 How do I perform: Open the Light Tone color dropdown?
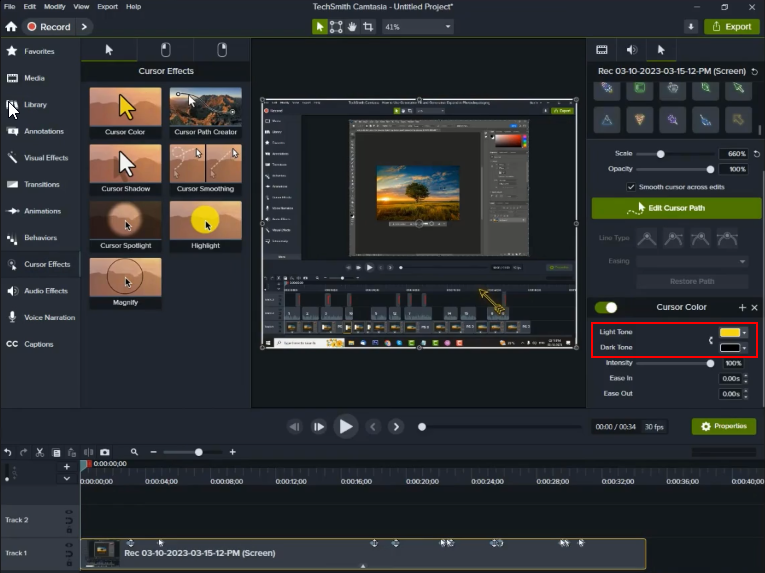click(x=745, y=332)
